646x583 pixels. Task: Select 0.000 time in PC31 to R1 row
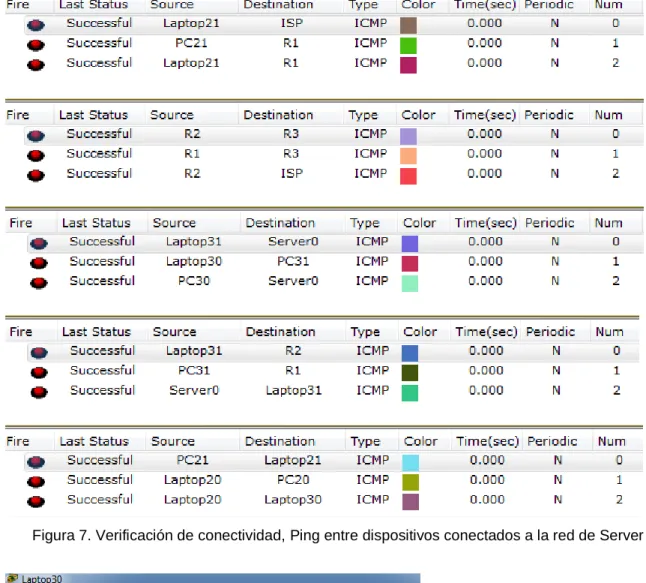point(486,370)
